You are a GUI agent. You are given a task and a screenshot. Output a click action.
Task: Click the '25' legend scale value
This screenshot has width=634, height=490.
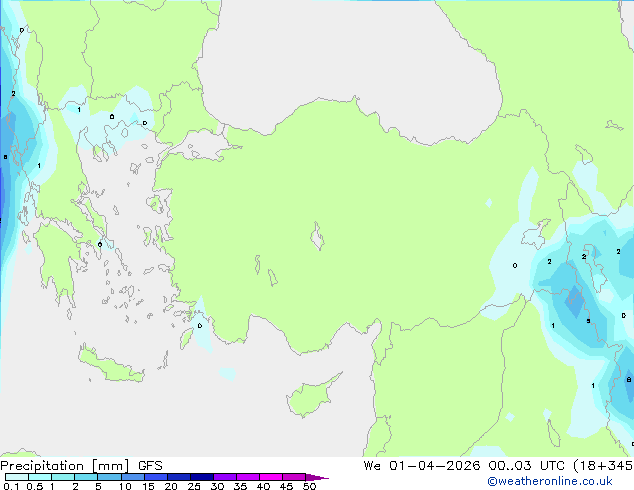click(194, 486)
